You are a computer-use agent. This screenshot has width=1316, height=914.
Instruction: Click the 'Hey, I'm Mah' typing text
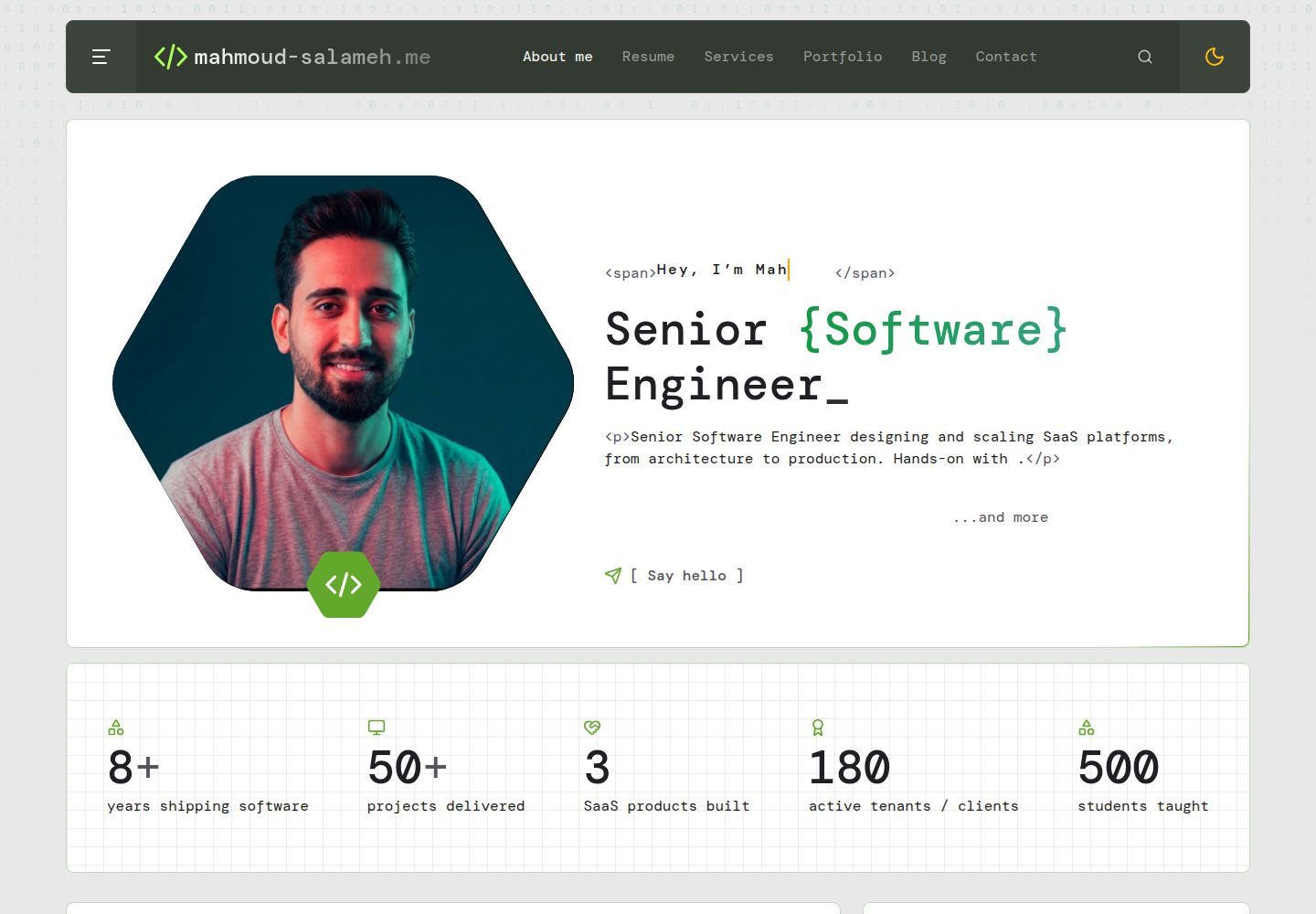[722, 270]
